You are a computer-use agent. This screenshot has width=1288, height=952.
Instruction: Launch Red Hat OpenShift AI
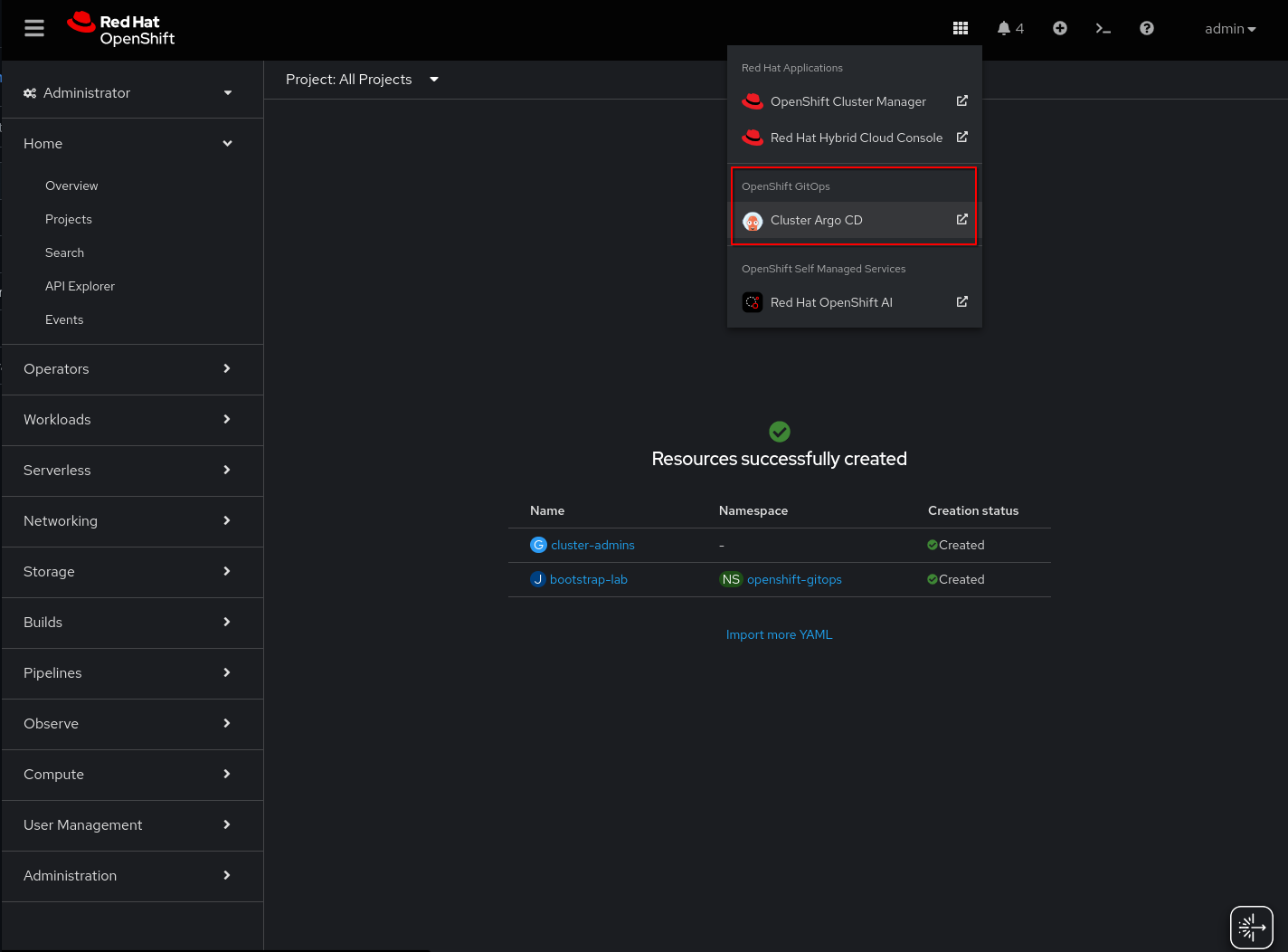[855, 302]
